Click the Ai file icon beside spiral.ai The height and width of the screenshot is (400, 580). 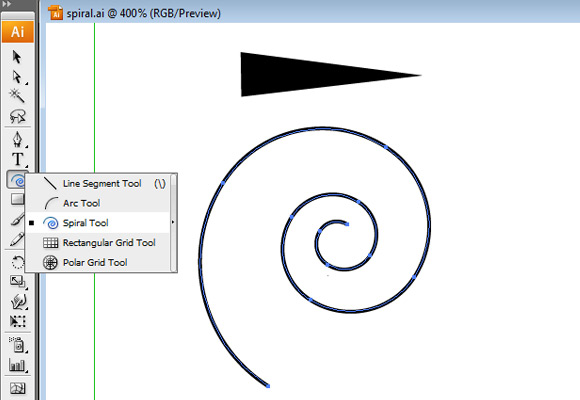tap(55, 13)
